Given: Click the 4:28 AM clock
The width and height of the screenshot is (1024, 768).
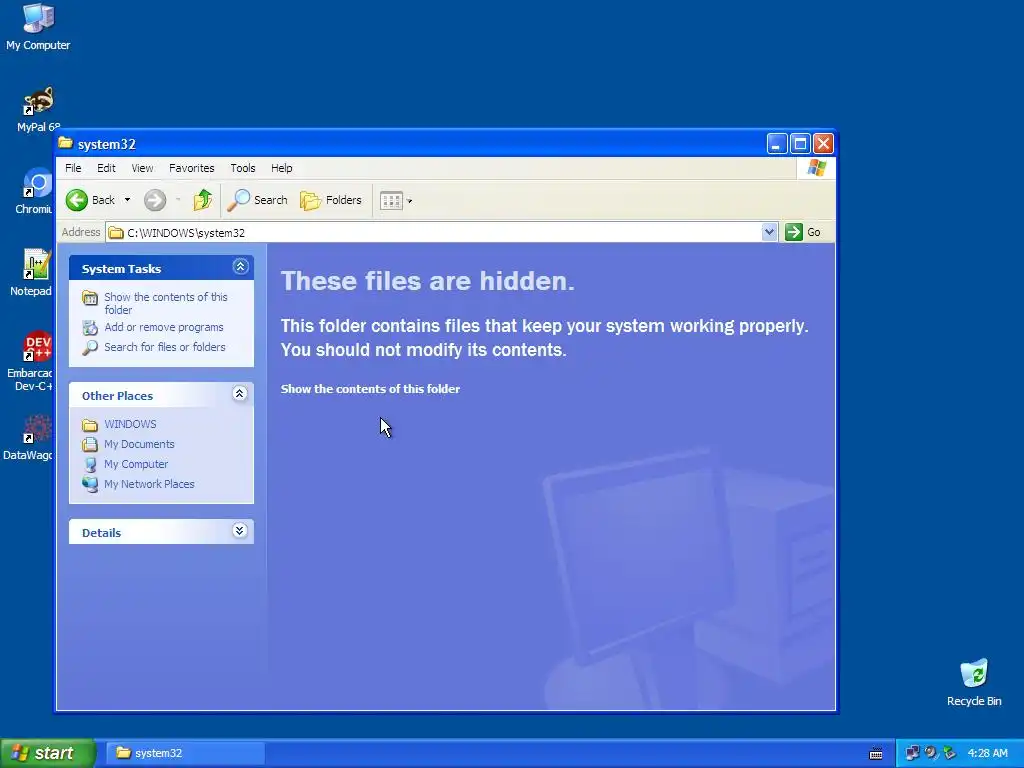Looking at the screenshot, I should click(987, 753).
